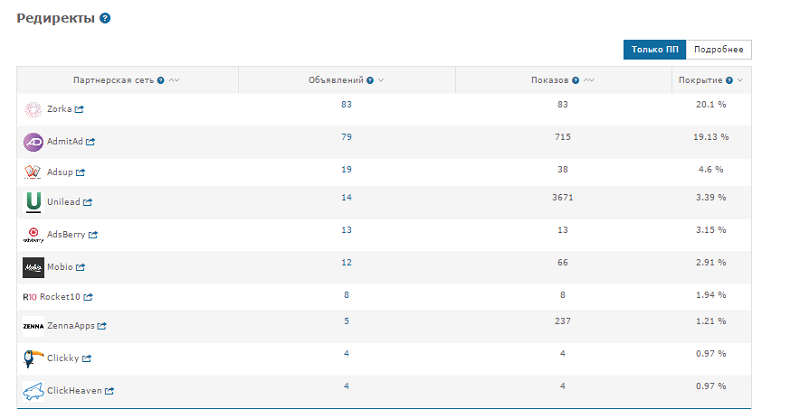The image size is (800, 409).
Task: Click Mobio impressions value 66
Action: click(563, 263)
